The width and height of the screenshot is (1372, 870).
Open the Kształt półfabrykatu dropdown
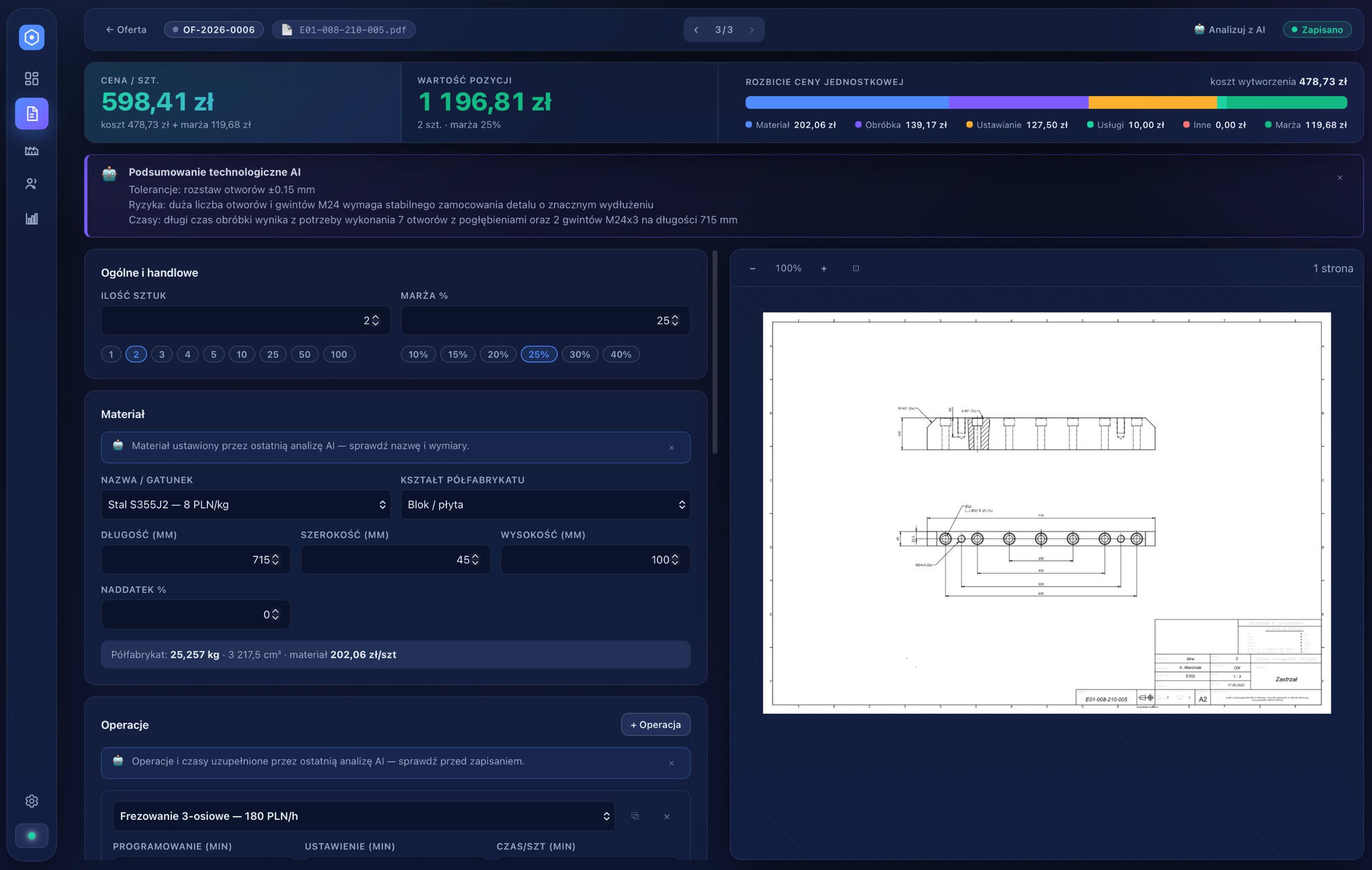tap(546, 505)
